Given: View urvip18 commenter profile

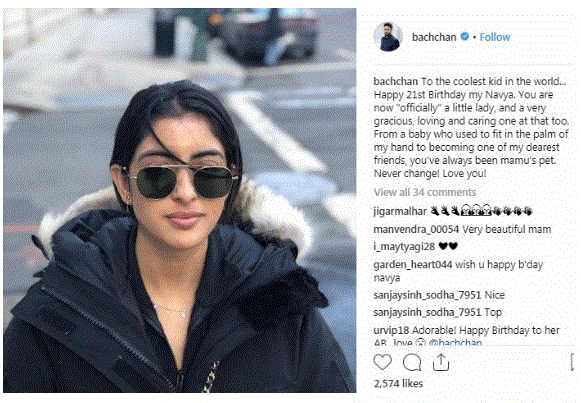Looking at the screenshot, I should pyautogui.click(x=391, y=330).
